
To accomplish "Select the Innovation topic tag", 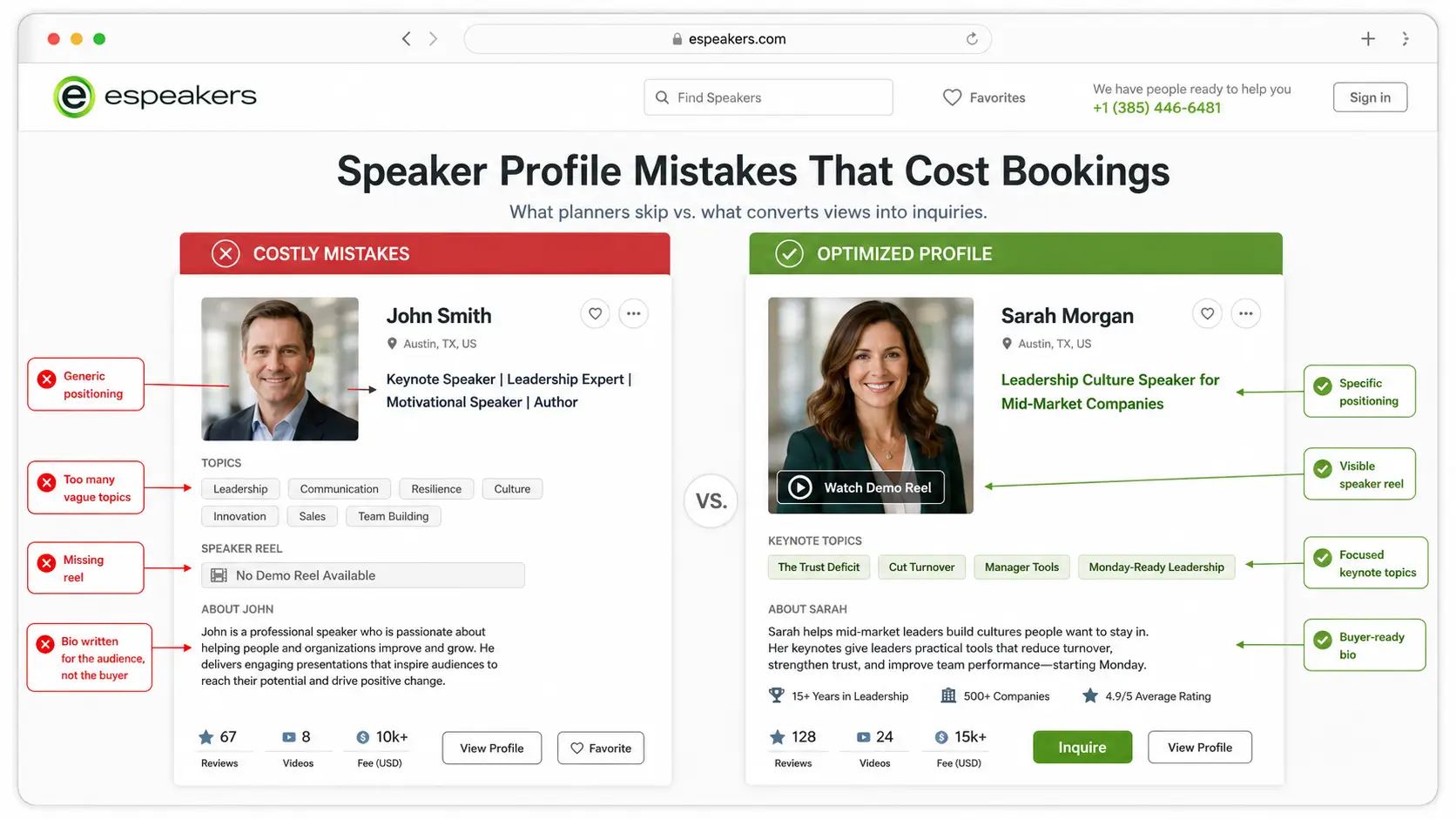I will point(239,516).
